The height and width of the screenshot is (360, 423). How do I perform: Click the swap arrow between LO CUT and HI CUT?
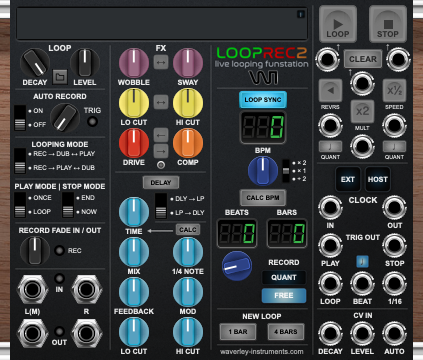161,102
